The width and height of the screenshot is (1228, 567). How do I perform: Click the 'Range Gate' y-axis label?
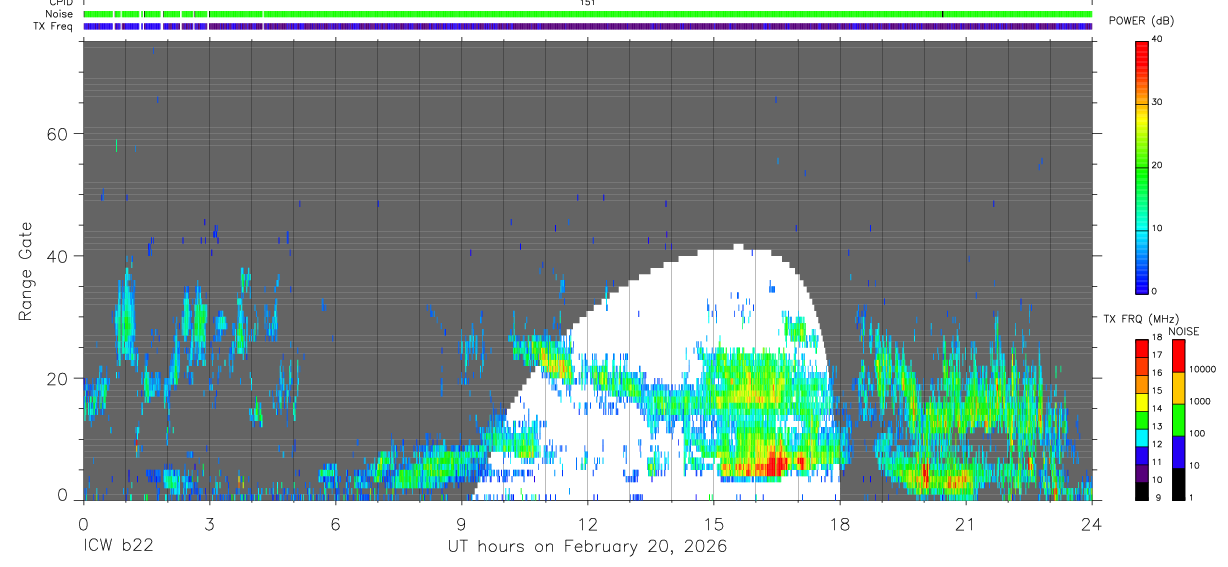click(x=25, y=271)
